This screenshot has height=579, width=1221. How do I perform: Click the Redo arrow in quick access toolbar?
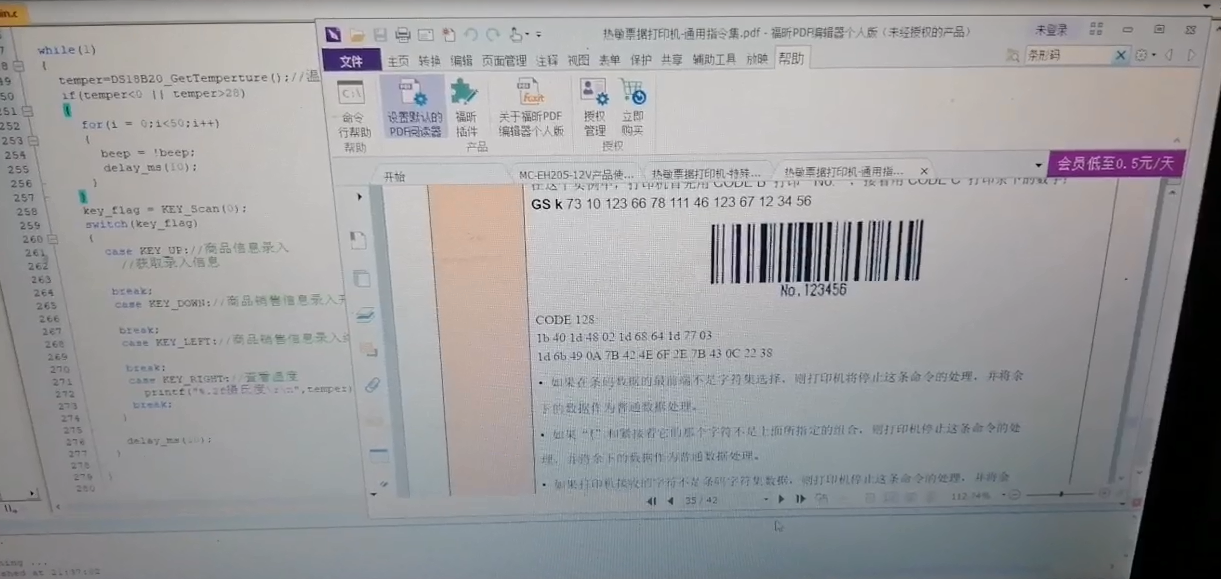[495, 34]
